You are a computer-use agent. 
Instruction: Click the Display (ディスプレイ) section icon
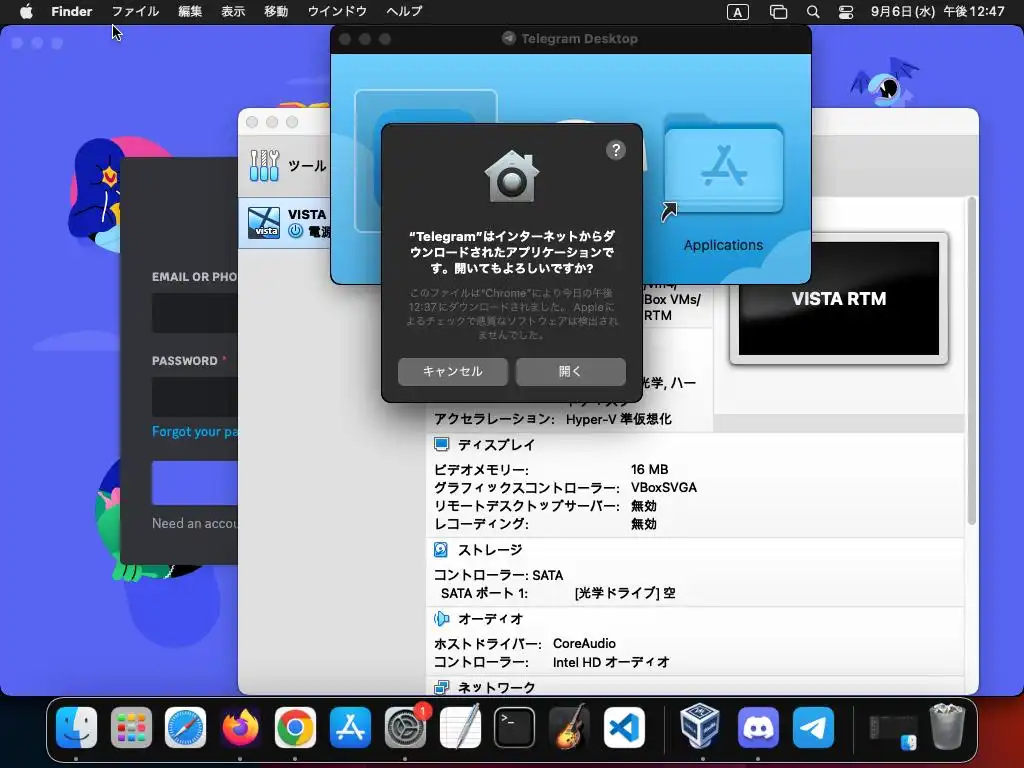tap(441, 445)
